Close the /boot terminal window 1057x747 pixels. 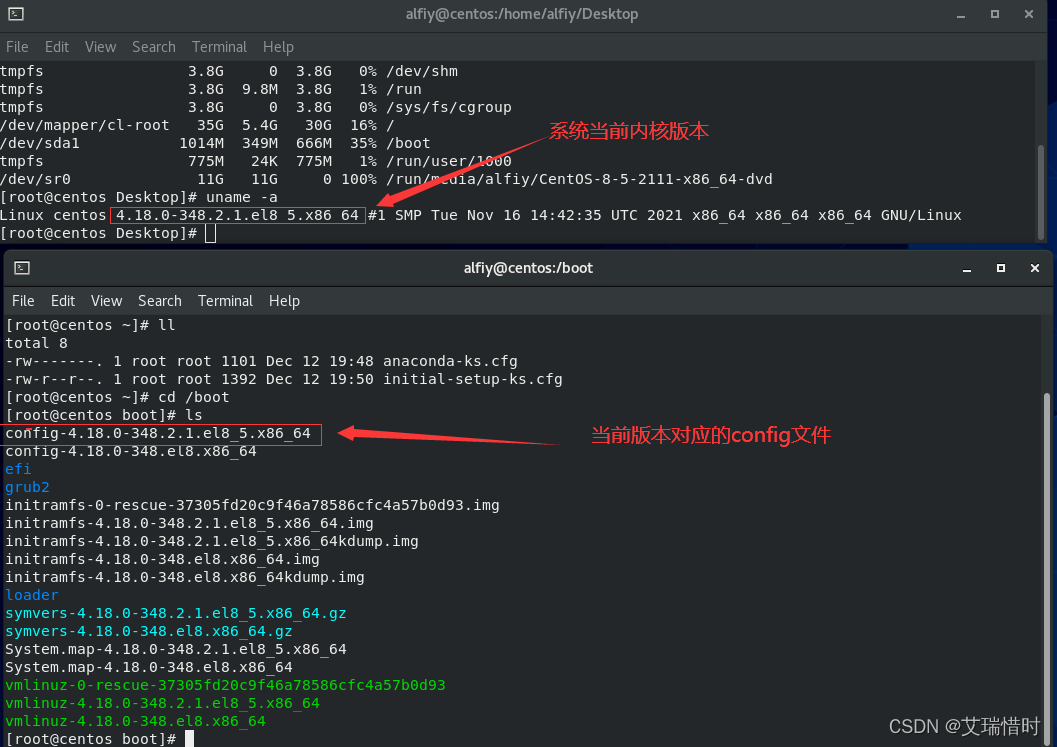1035,268
